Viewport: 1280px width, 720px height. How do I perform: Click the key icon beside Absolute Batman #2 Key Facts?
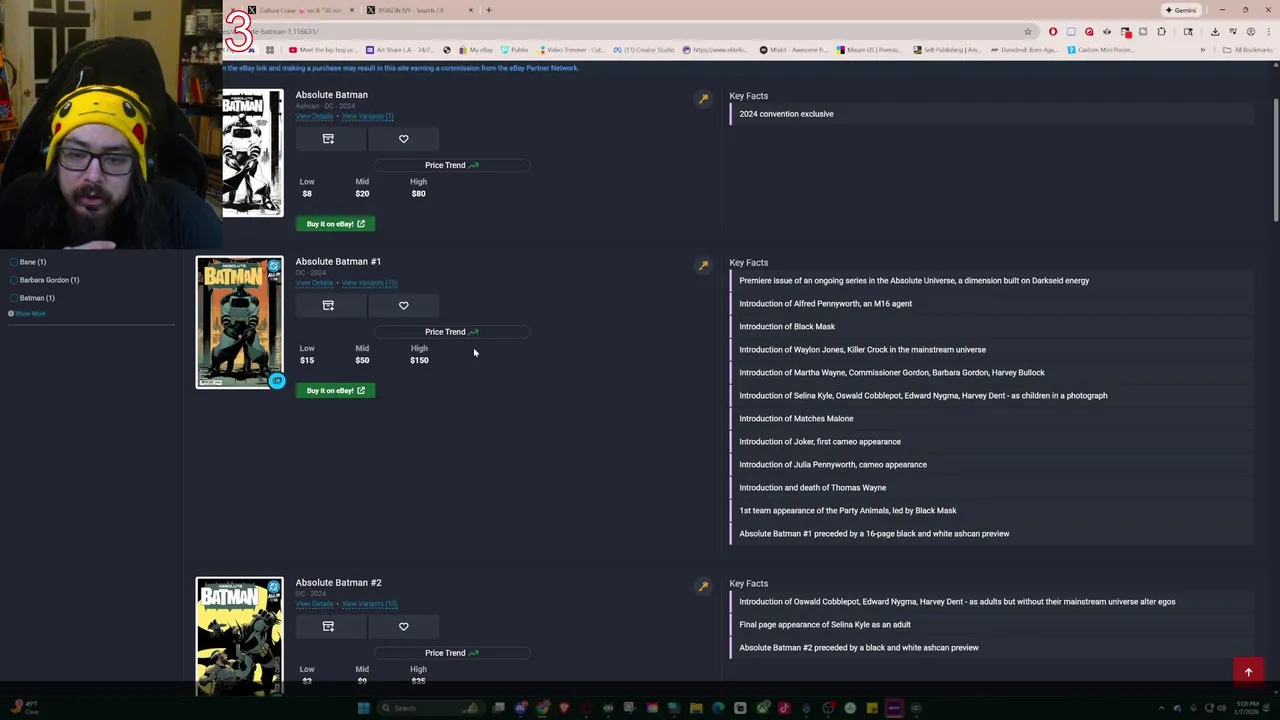[x=704, y=586]
